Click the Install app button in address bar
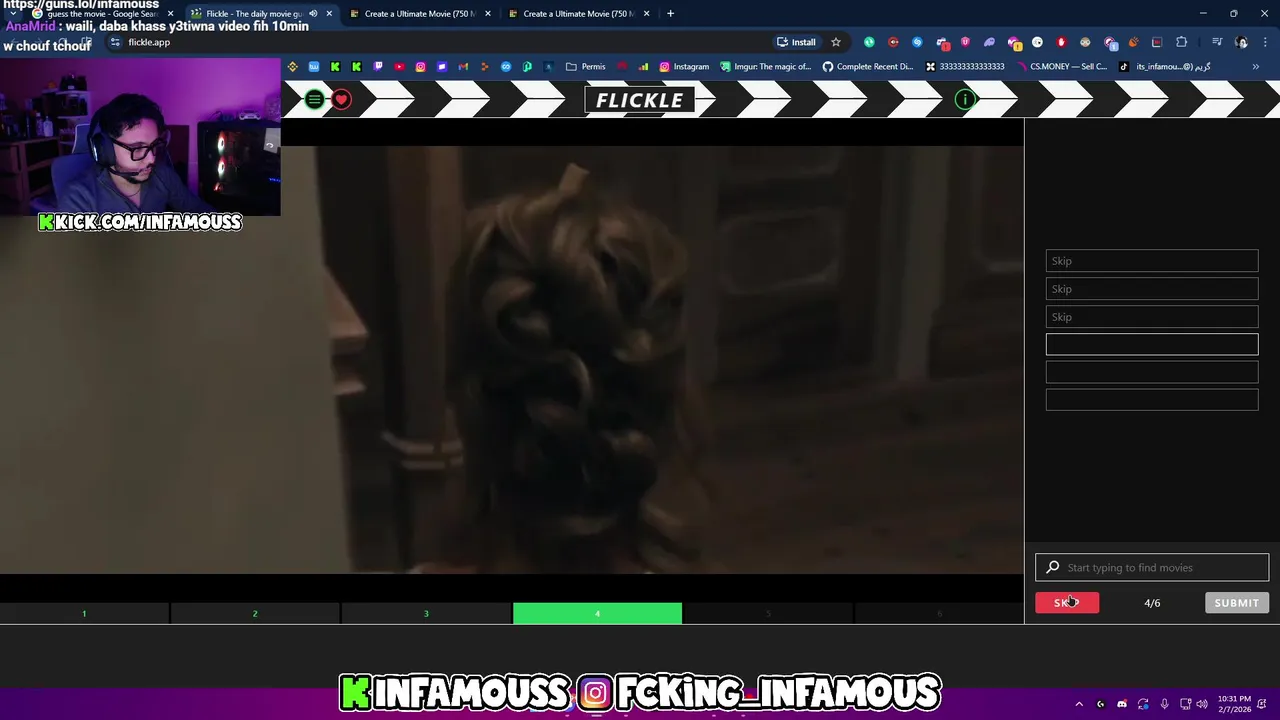 point(797,42)
